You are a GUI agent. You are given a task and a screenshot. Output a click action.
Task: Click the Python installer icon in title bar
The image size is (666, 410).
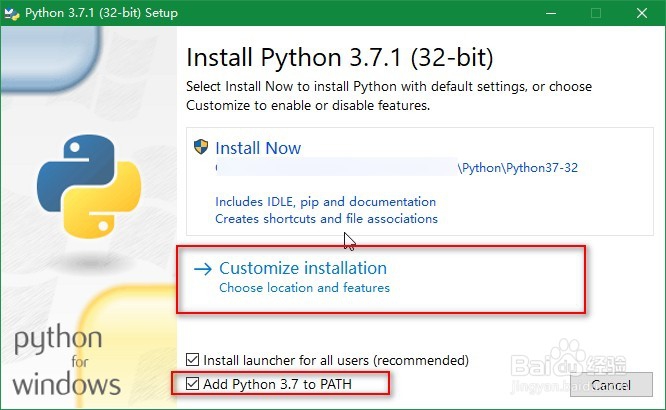pyautogui.click(x=15, y=14)
